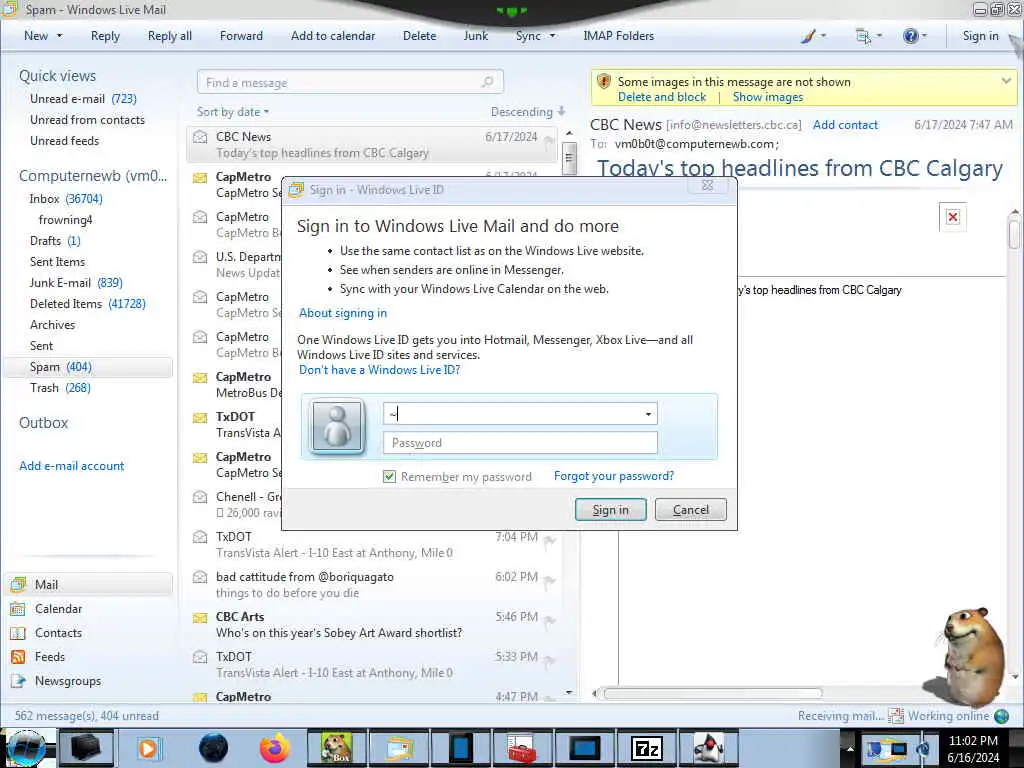Screen dimensions: 1024x768
Task: Select Unread feeds quick view
Action: [65, 140]
